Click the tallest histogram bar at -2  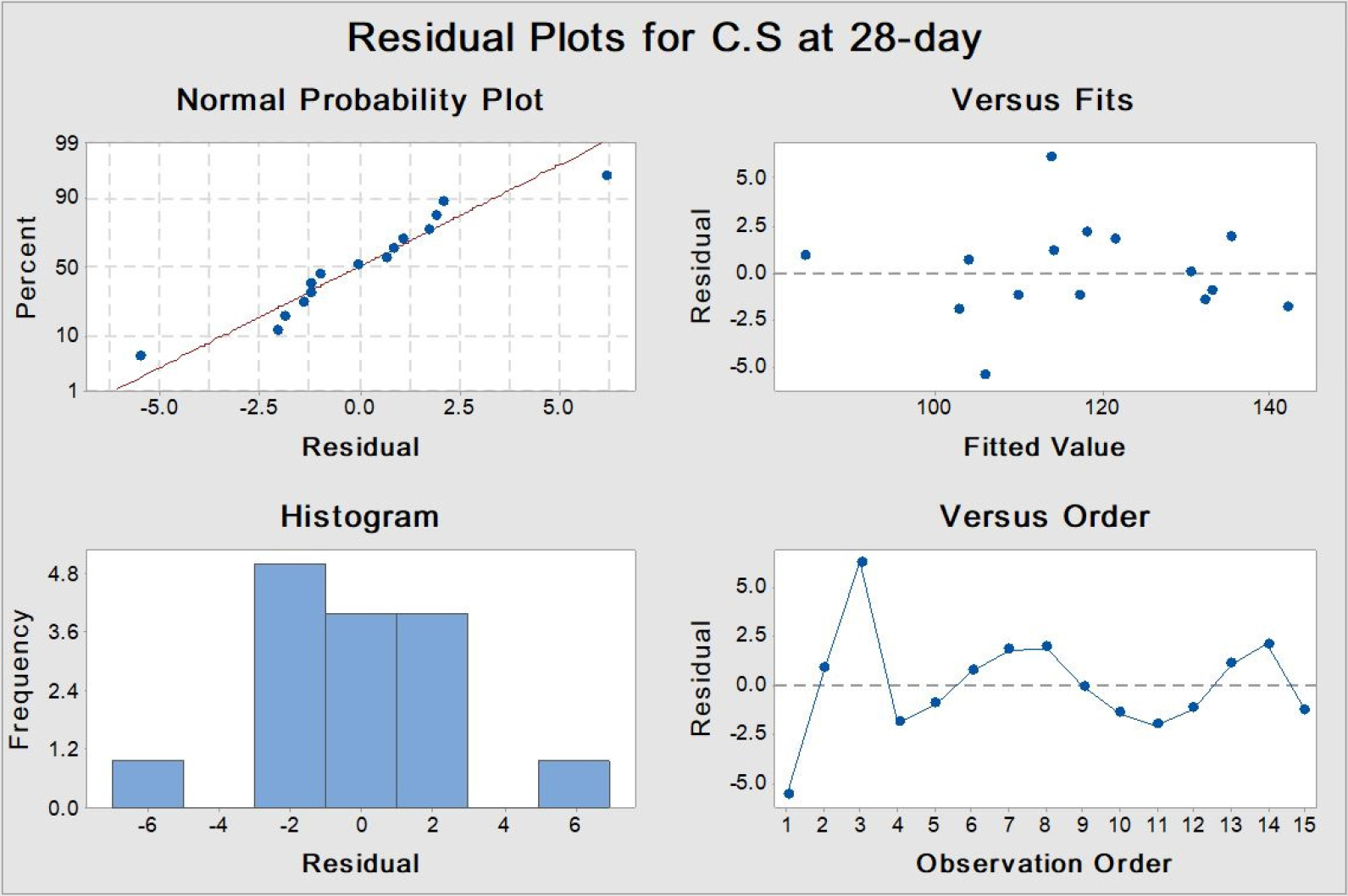(290, 686)
